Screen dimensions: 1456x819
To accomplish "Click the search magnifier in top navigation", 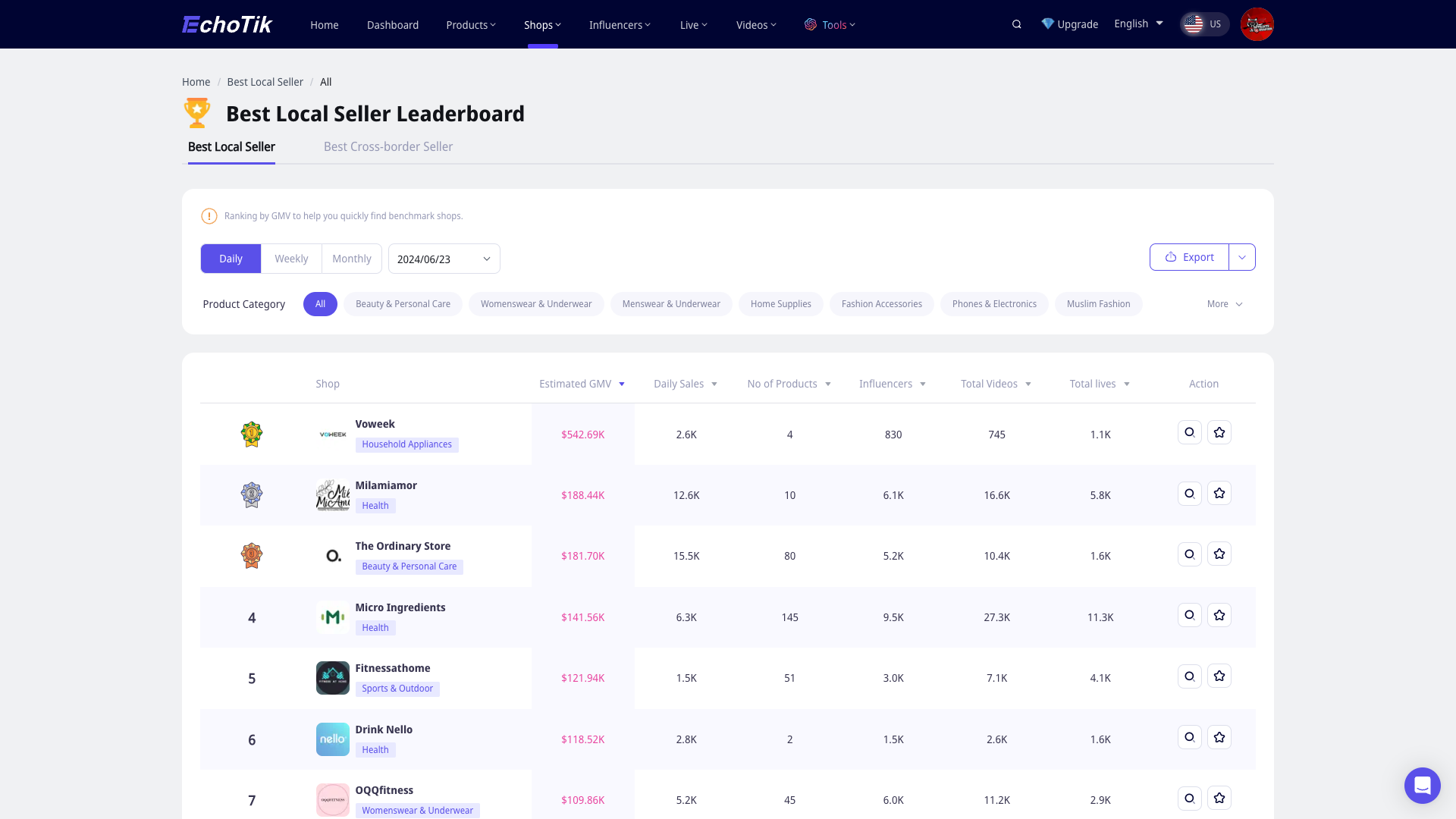I will [1017, 24].
